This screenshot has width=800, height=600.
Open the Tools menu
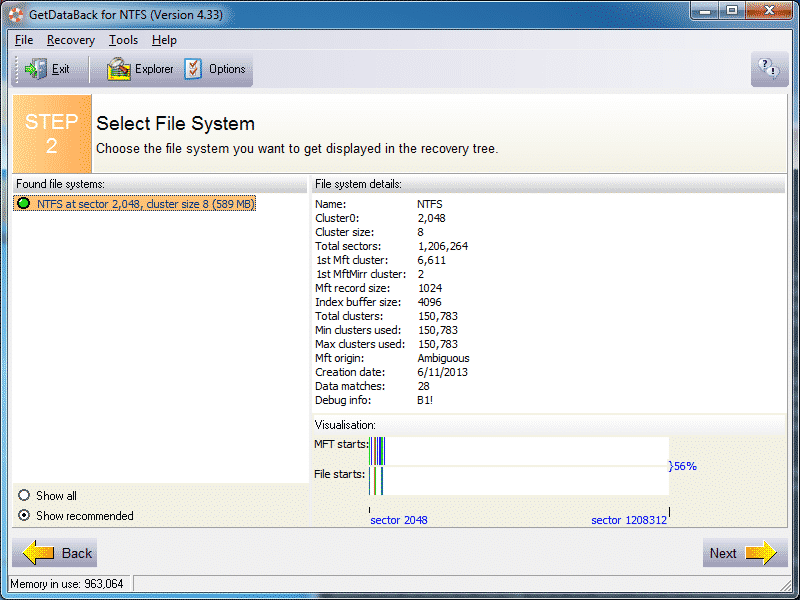coord(123,40)
